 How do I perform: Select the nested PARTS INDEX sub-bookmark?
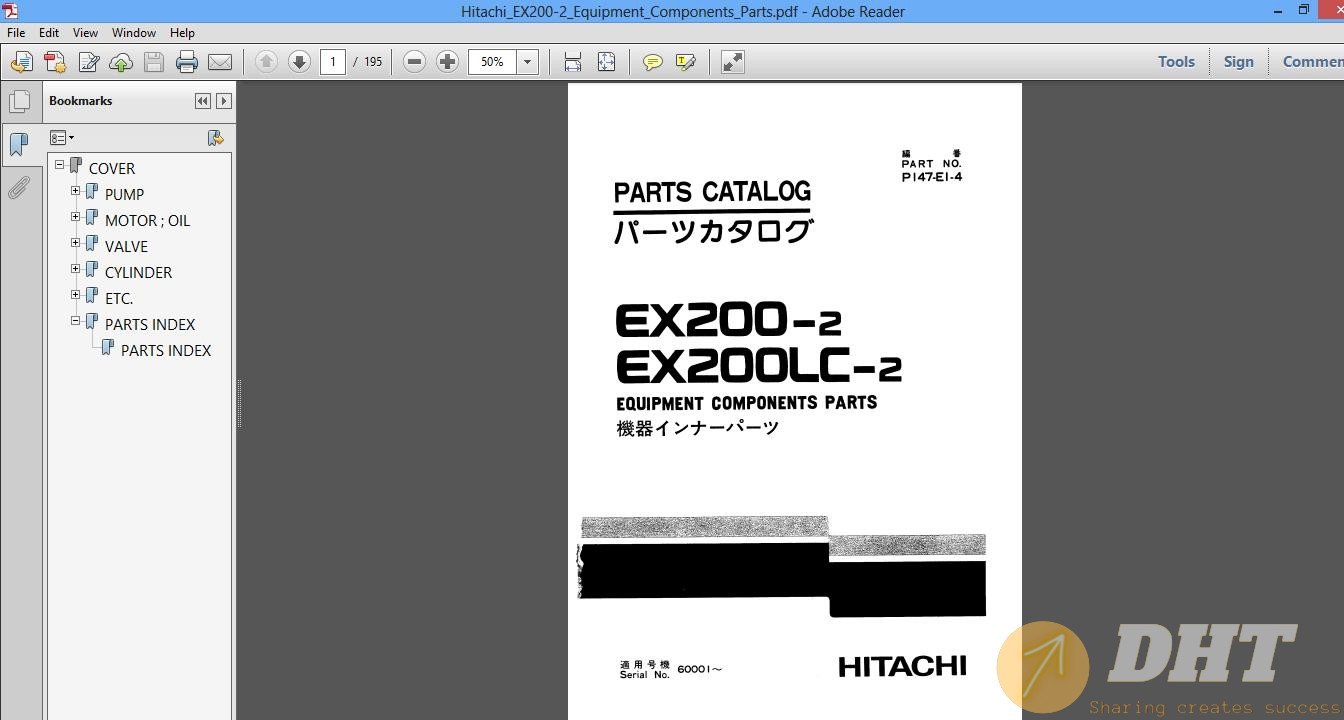tap(166, 351)
